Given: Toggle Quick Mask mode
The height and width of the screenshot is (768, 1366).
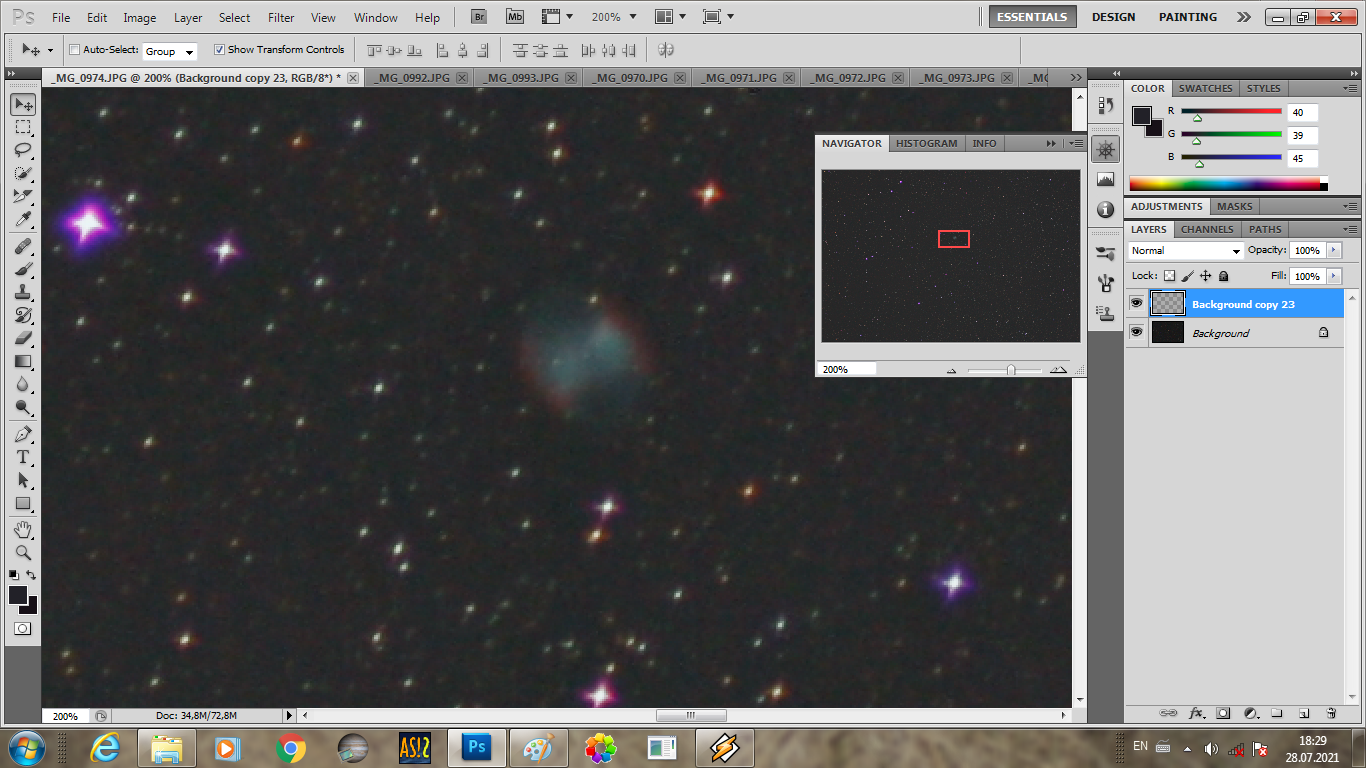Looking at the screenshot, I should pyautogui.click(x=22, y=628).
